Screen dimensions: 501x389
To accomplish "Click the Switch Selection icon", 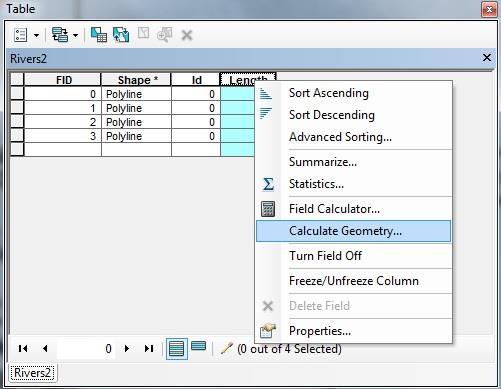I will [x=121, y=35].
